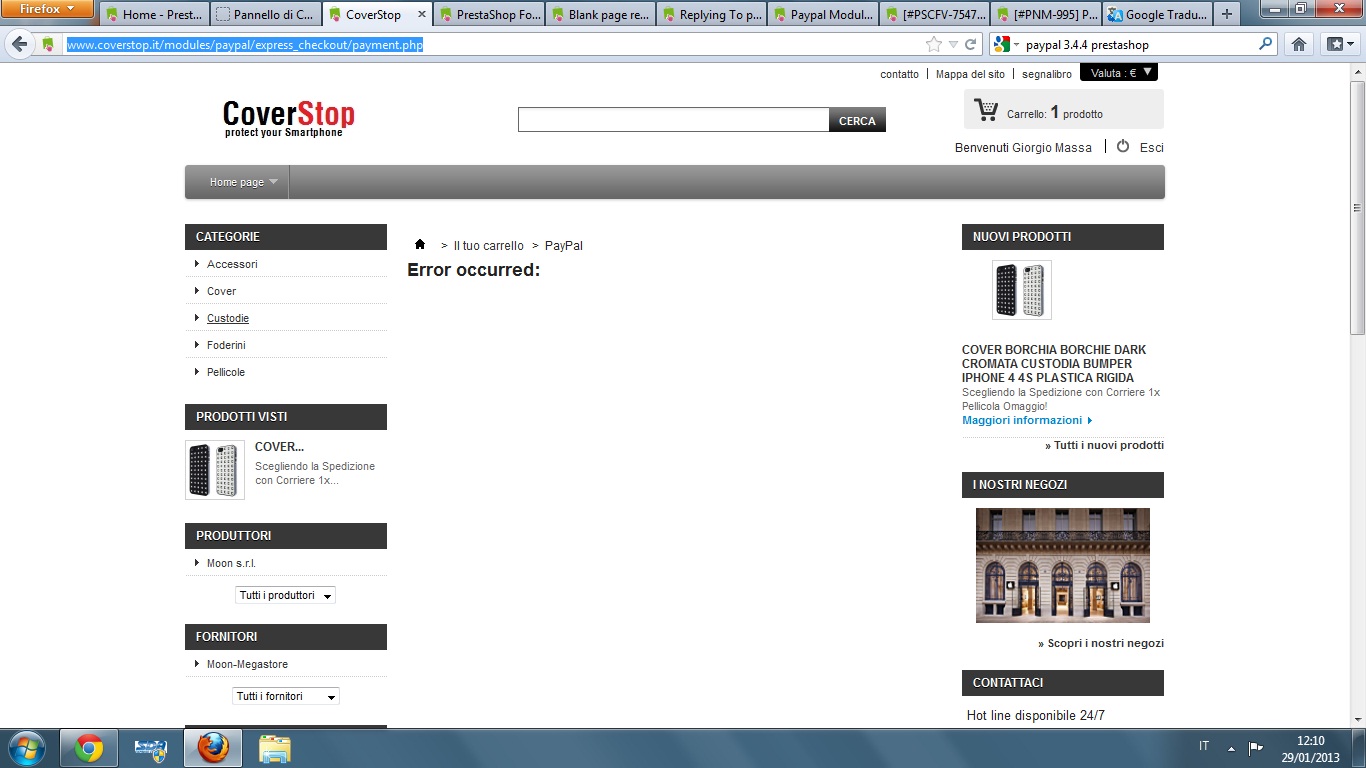
Task: Click the shopping cart icon
Action: (x=986, y=110)
